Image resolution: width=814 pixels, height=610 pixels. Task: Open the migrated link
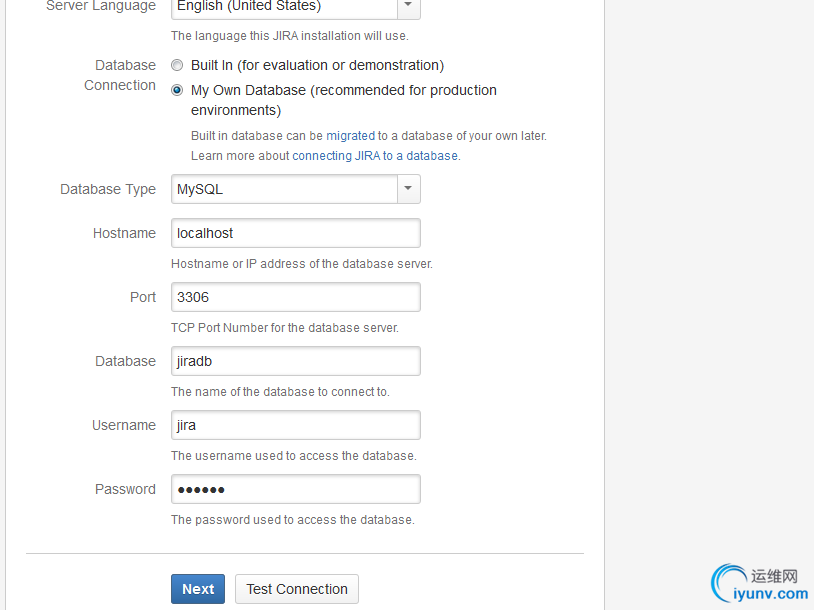pos(350,136)
